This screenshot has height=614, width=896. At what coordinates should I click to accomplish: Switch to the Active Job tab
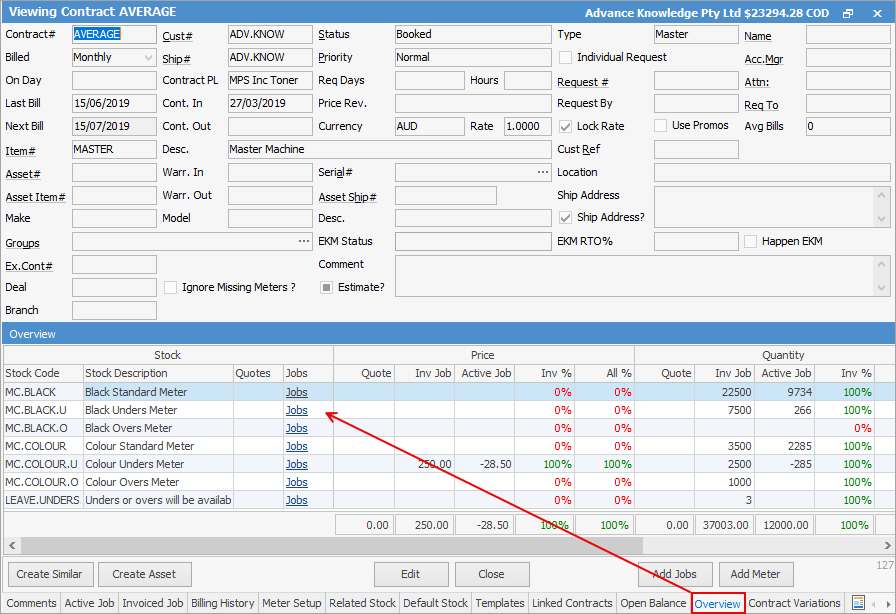(89, 603)
